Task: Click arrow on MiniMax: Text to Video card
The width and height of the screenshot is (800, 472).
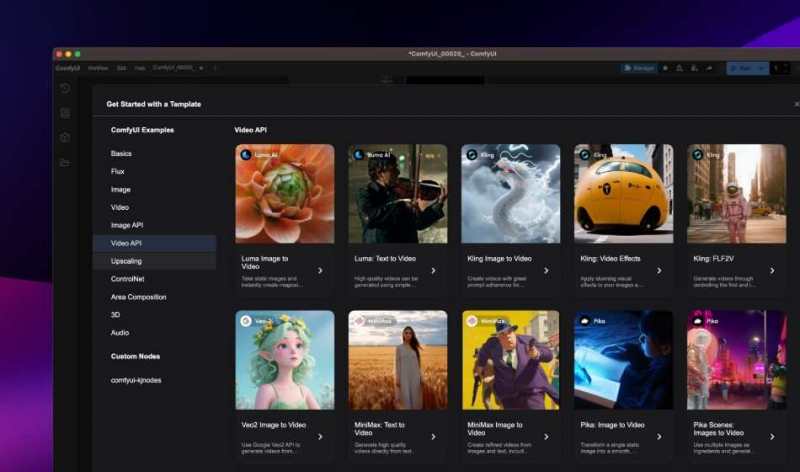Action: (433, 436)
